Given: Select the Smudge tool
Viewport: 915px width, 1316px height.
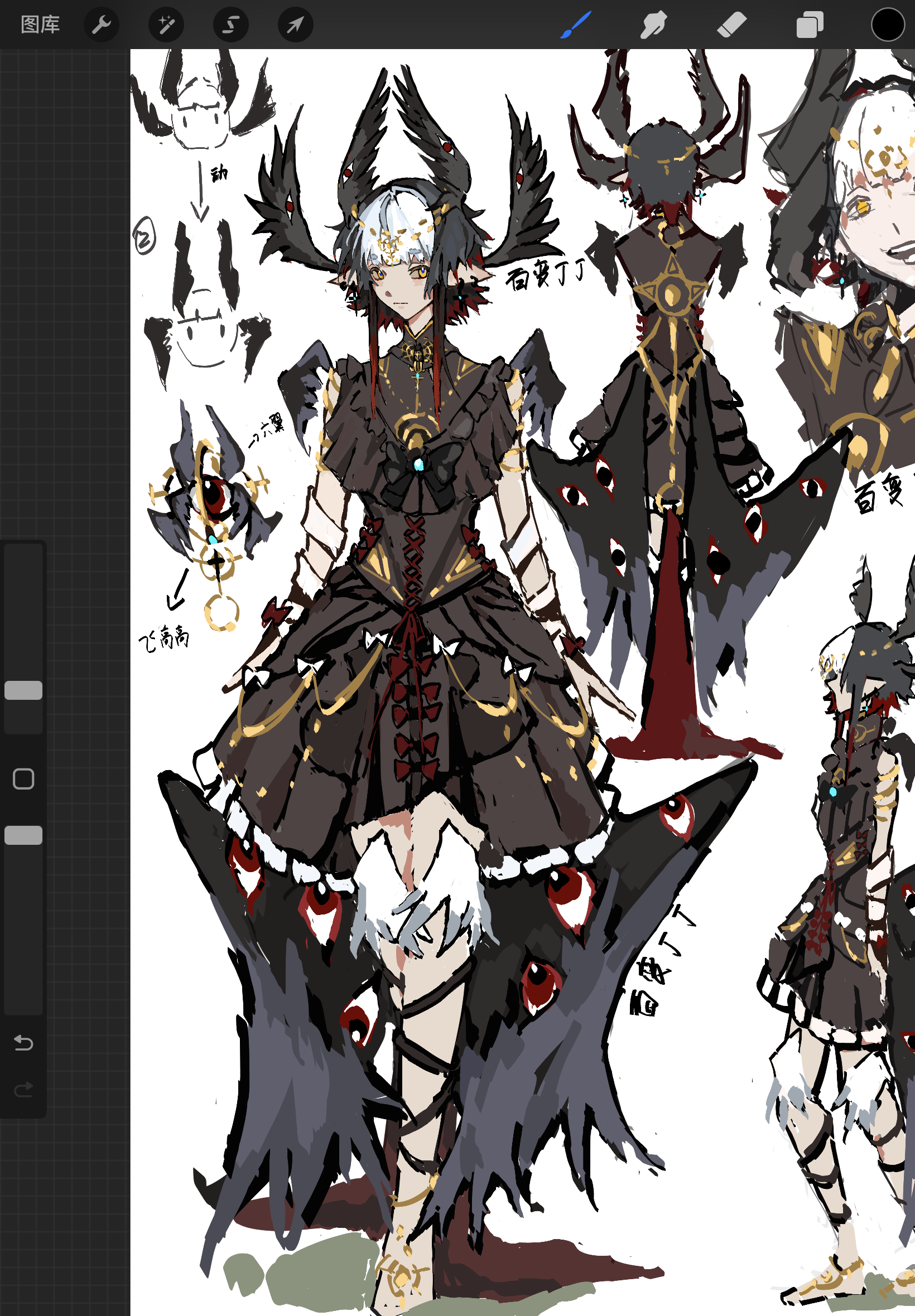Looking at the screenshot, I should tap(653, 25).
